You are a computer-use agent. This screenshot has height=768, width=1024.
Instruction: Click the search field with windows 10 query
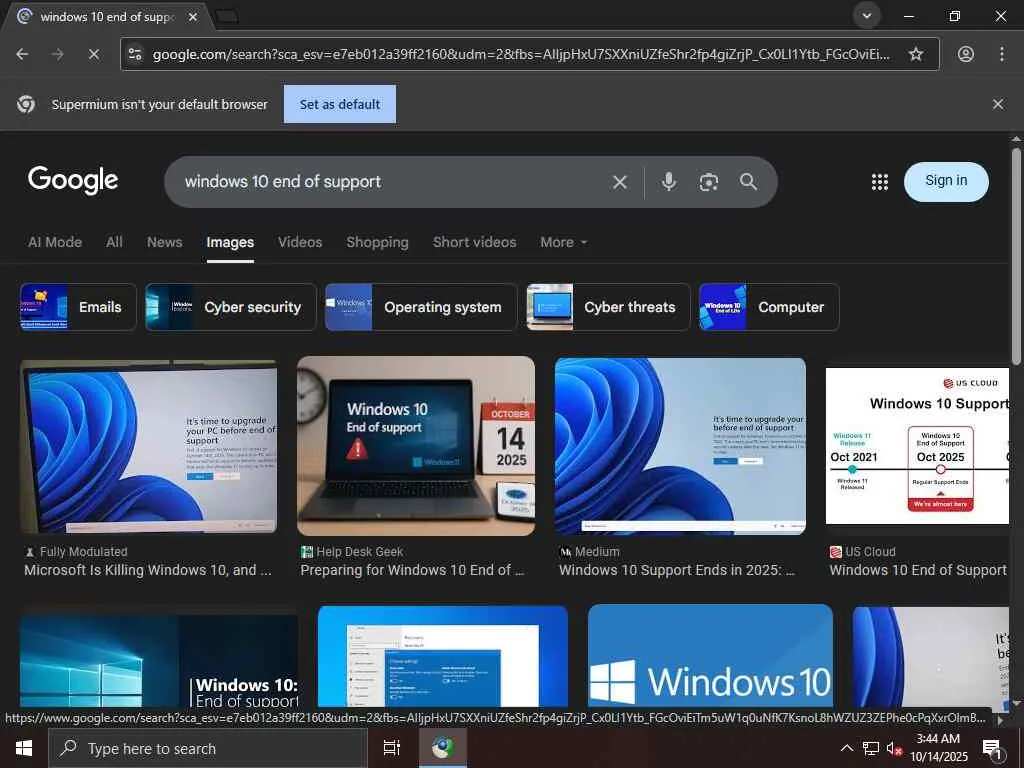point(392,182)
